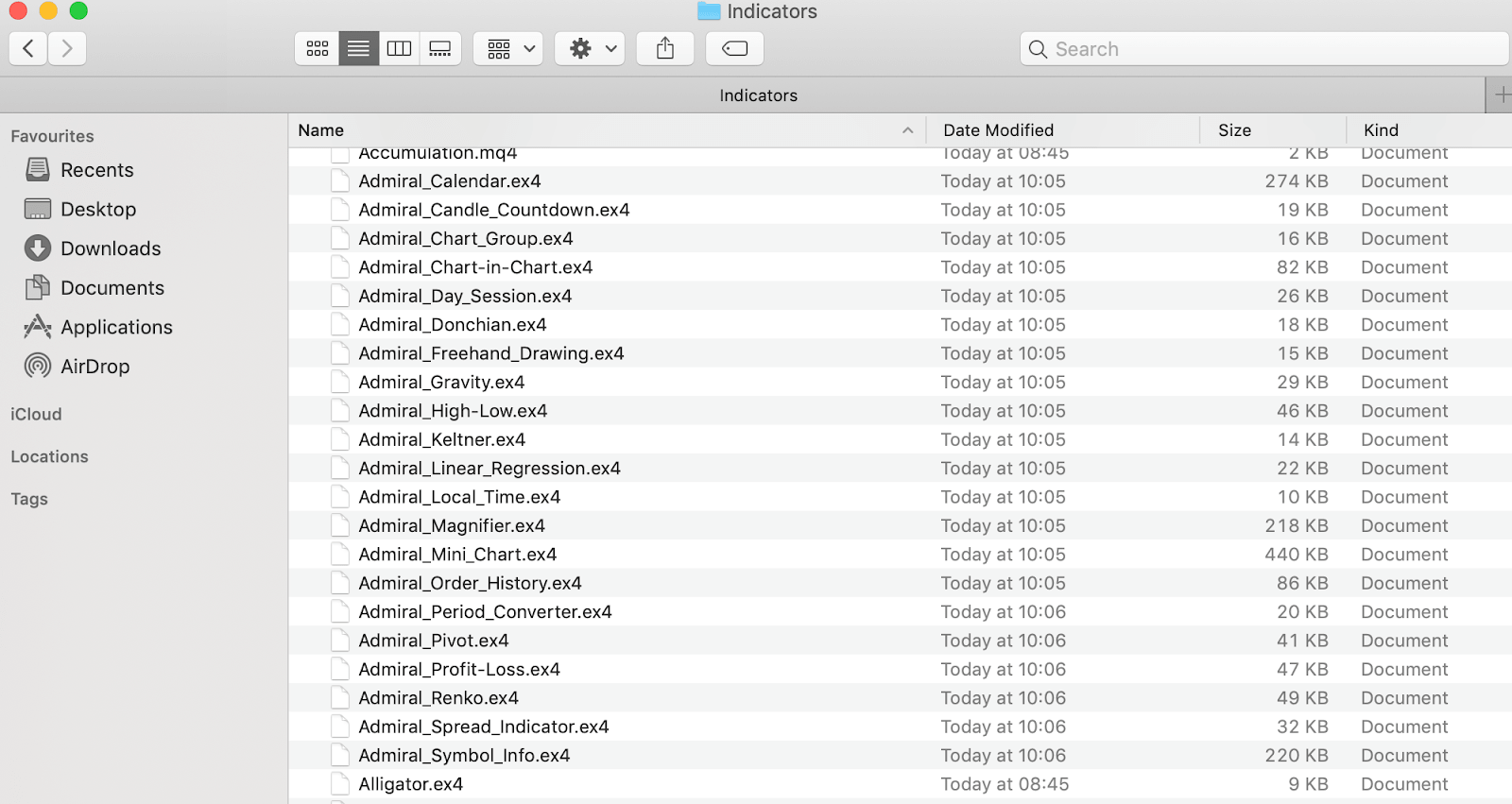Image resolution: width=1512 pixels, height=804 pixels.
Task: Switch to gallery view mode
Action: tap(440, 48)
